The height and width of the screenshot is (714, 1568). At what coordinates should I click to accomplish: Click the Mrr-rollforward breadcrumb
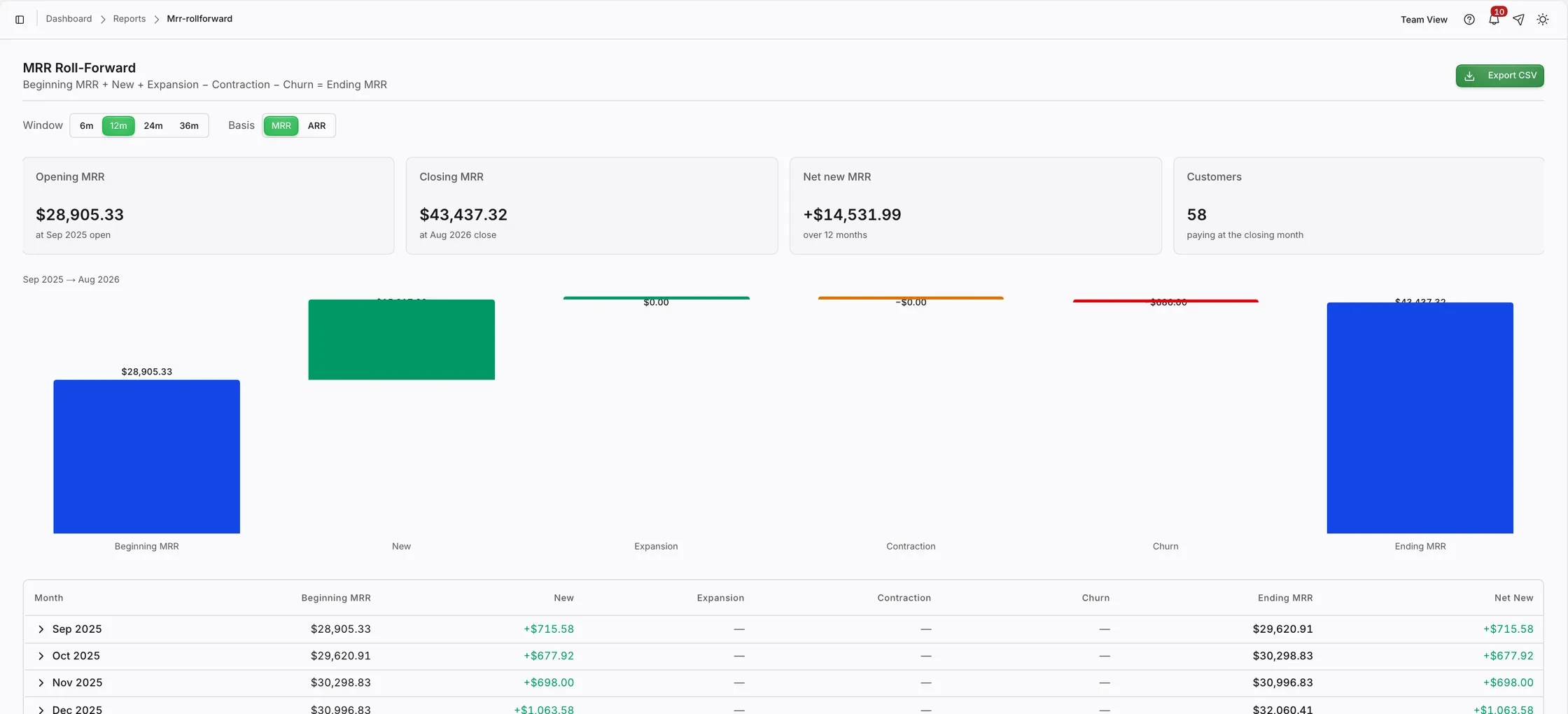pyautogui.click(x=199, y=19)
